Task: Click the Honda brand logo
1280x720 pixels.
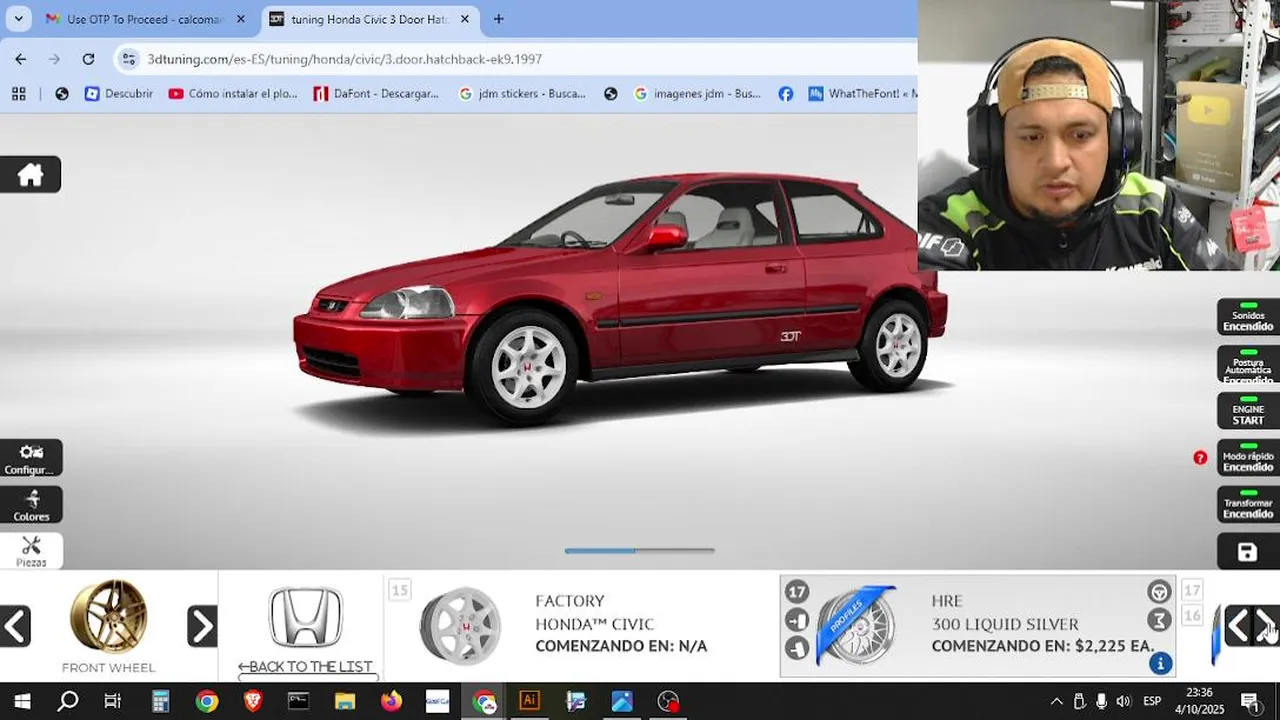Action: pos(306,617)
